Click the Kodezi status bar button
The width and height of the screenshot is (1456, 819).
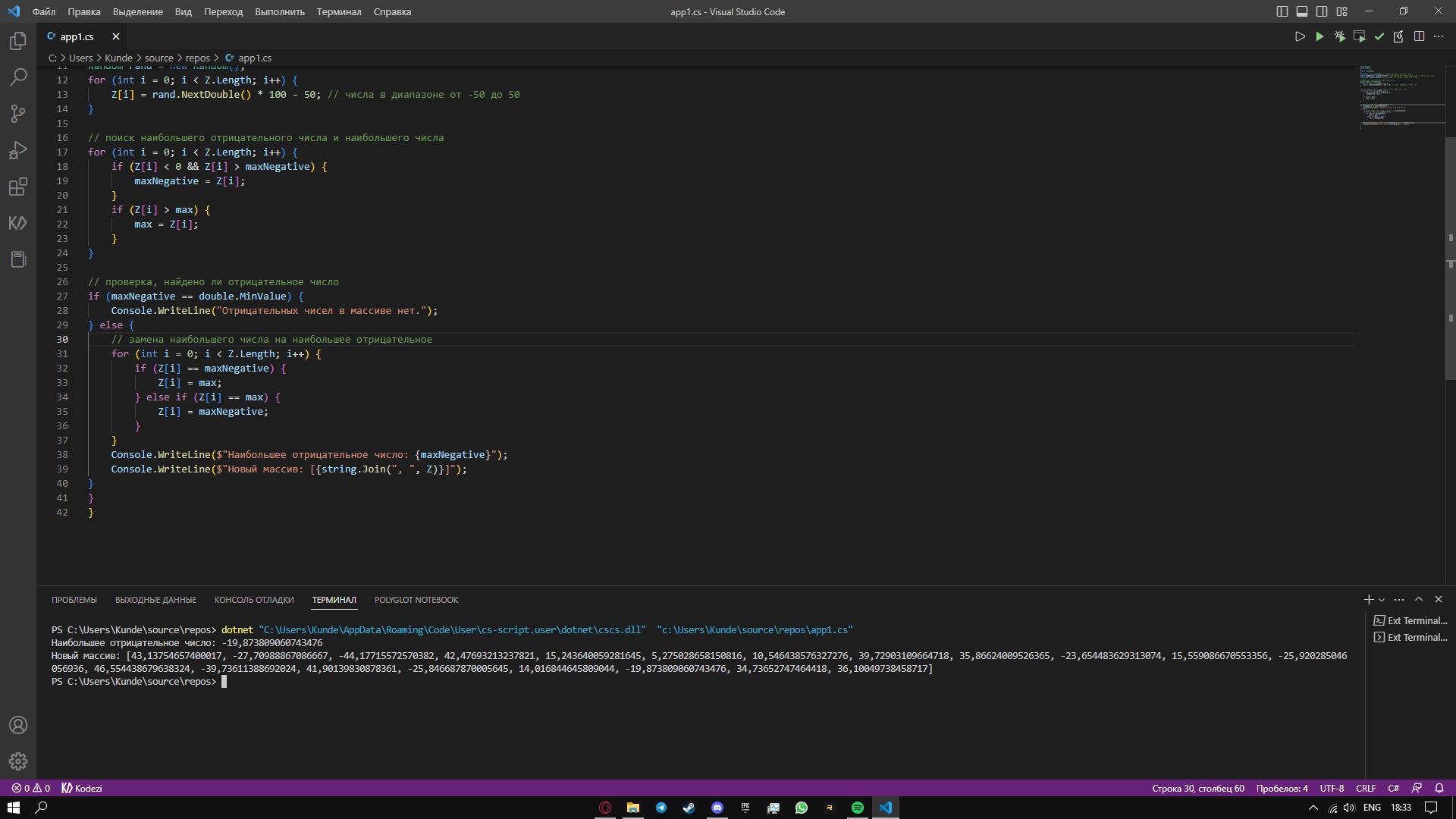[82, 788]
